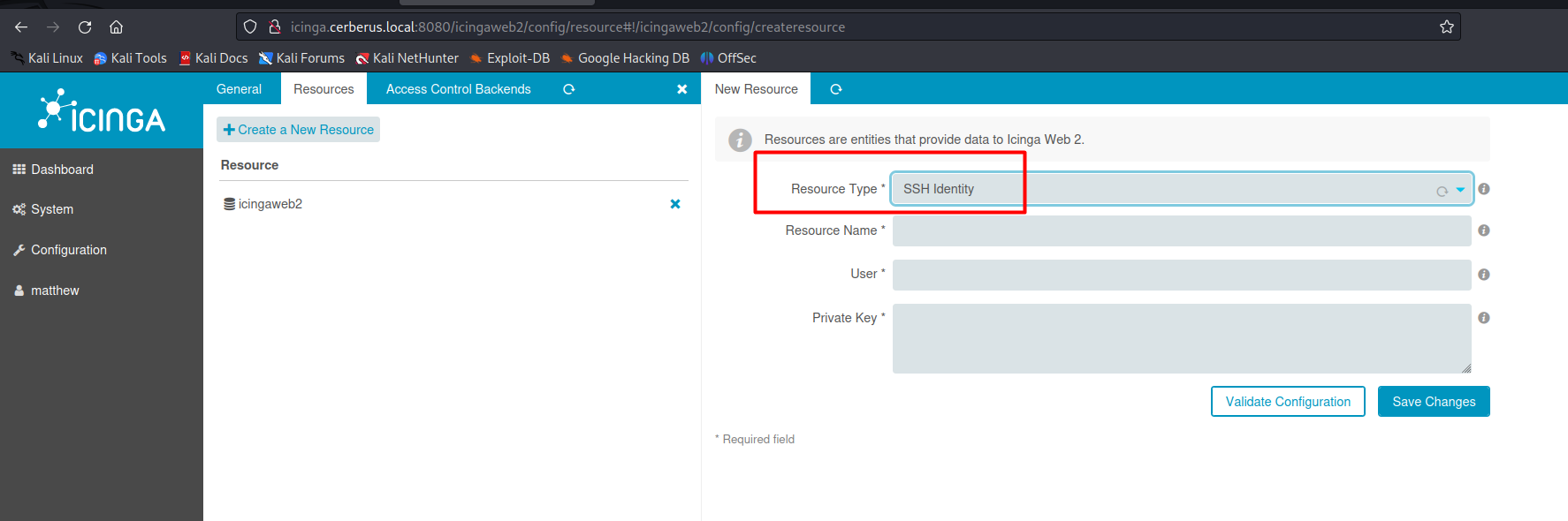This screenshot has height=521, width=1568.
Task: Click Validate Configuration button
Action: [1288, 401]
